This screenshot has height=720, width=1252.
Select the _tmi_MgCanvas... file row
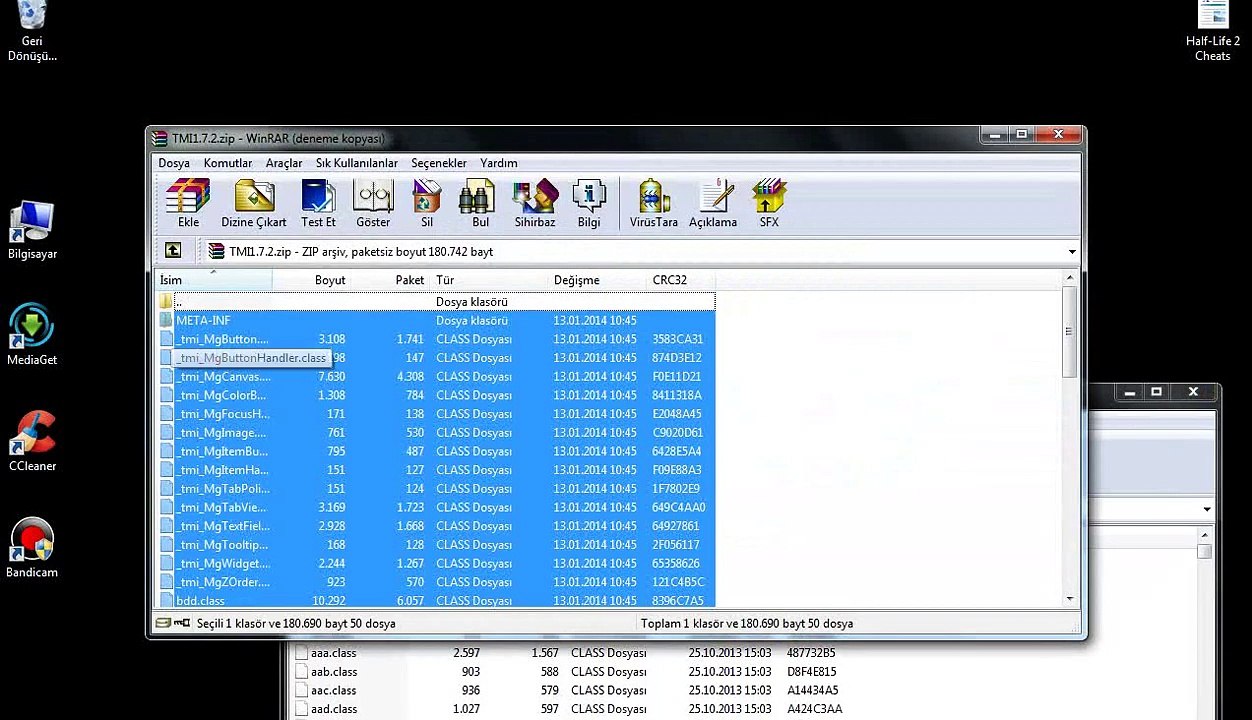(x=436, y=377)
